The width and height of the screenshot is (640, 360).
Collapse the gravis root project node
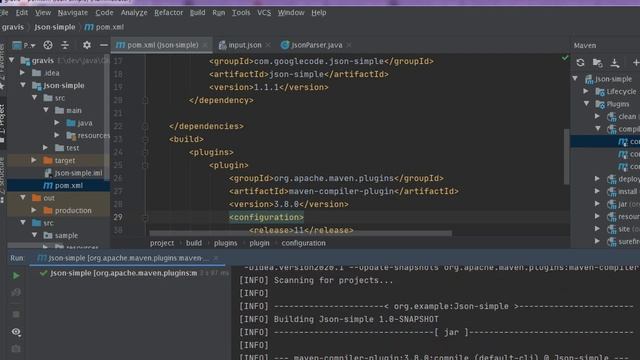click(x=12, y=60)
